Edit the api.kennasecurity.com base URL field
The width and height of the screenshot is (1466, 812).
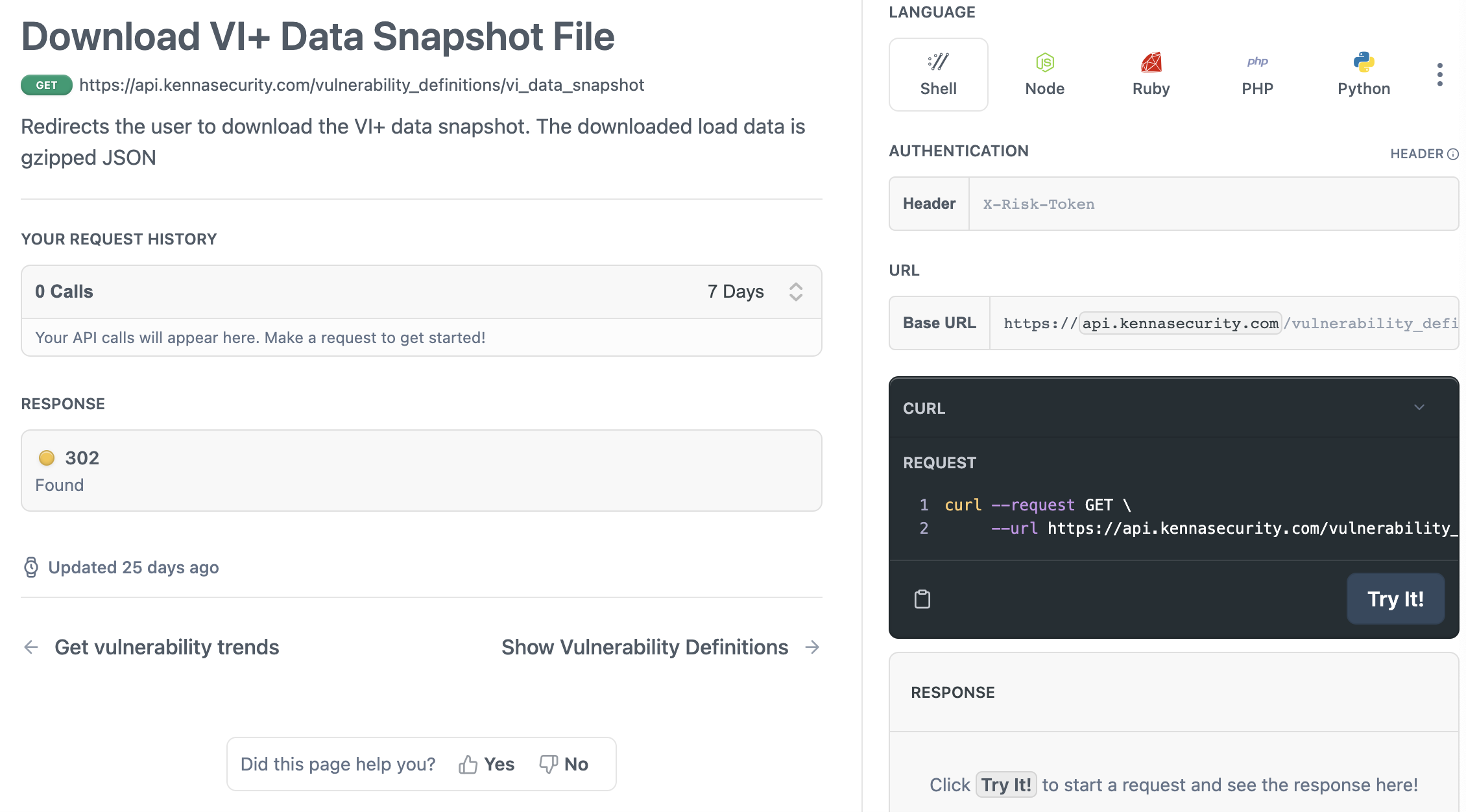[1180, 323]
